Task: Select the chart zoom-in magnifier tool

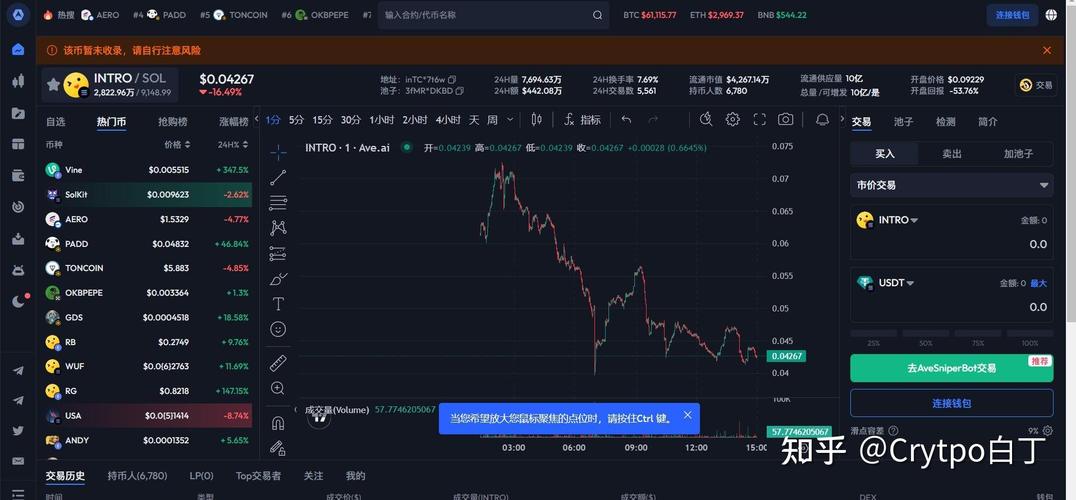Action: (278, 388)
